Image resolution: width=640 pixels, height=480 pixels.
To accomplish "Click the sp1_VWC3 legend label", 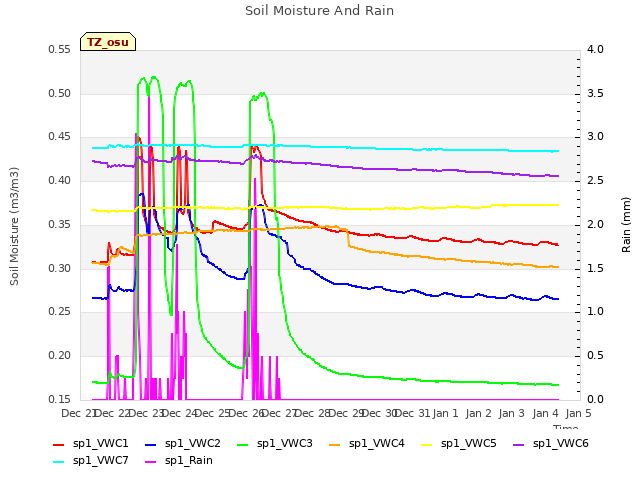I will (284, 444).
